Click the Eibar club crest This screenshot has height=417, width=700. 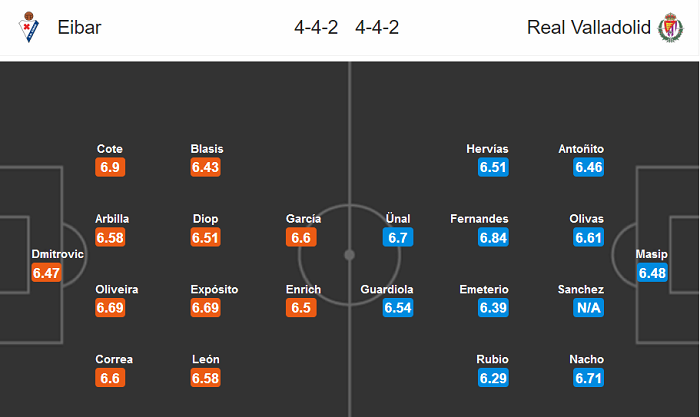click(27, 28)
